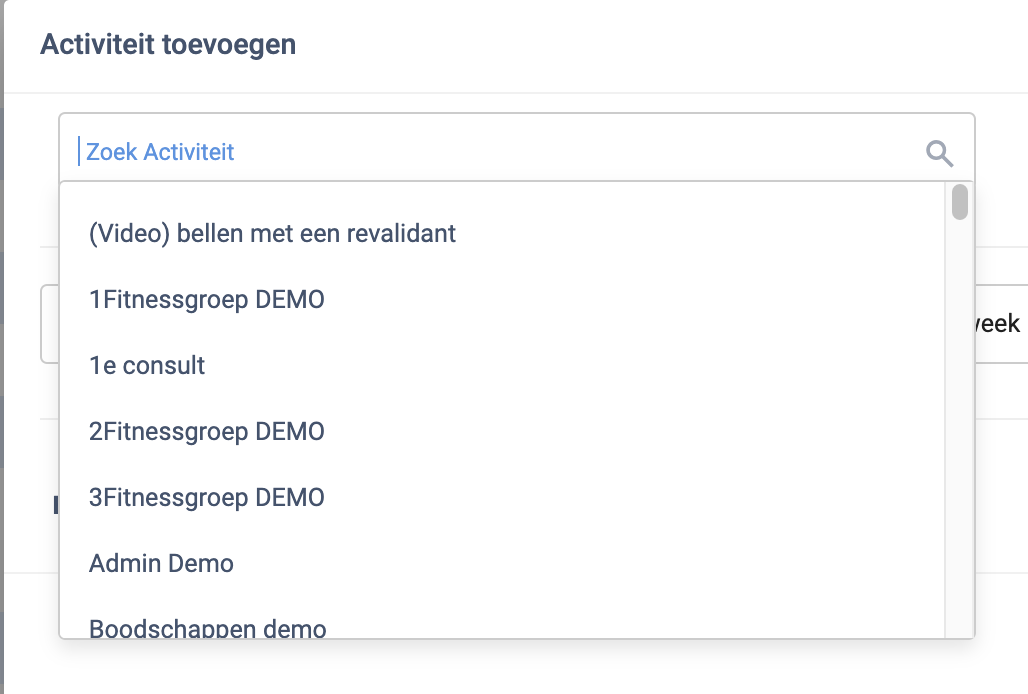The width and height of the screenshot is (1028, 694).
Task: Click the blank space right of "Admin Demo"
Action: click(600, 563)
